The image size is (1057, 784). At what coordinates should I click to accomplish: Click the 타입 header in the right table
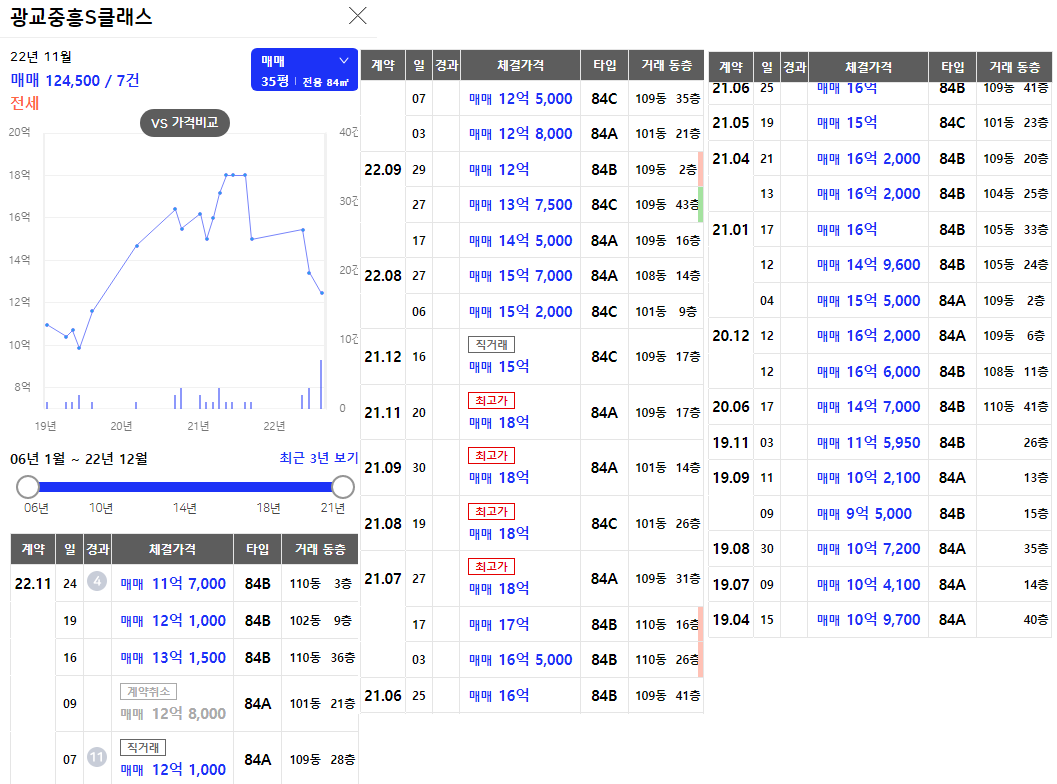pos(953,67)
